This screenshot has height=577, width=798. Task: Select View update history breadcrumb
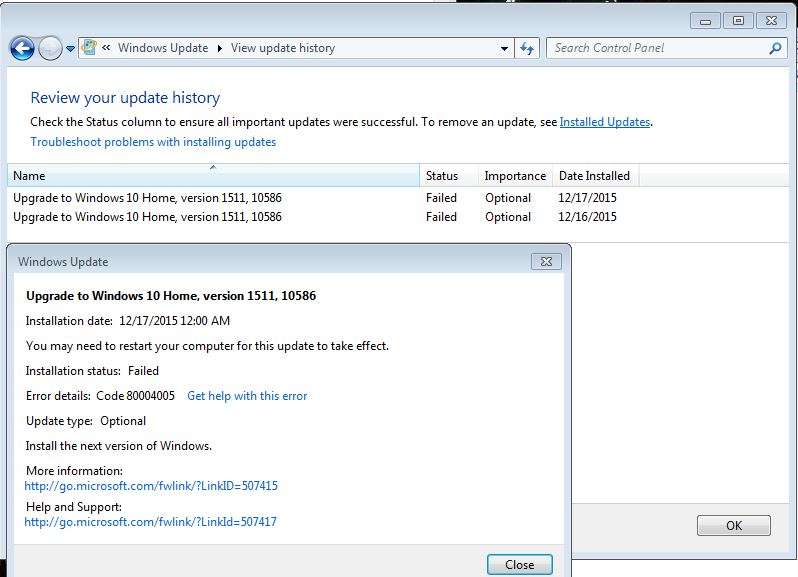283,48
